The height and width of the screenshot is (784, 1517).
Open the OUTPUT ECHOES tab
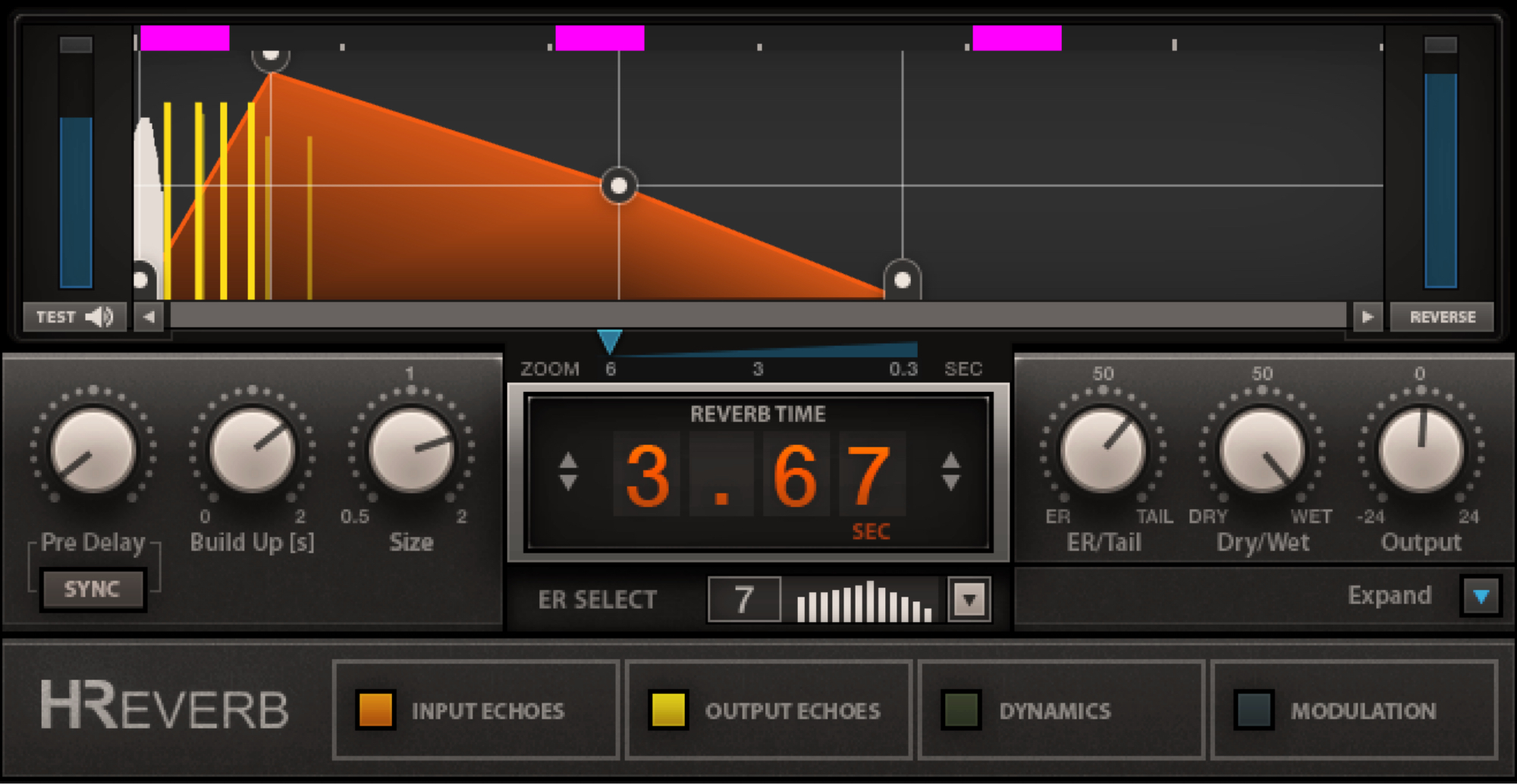click(x=768, y=710)
